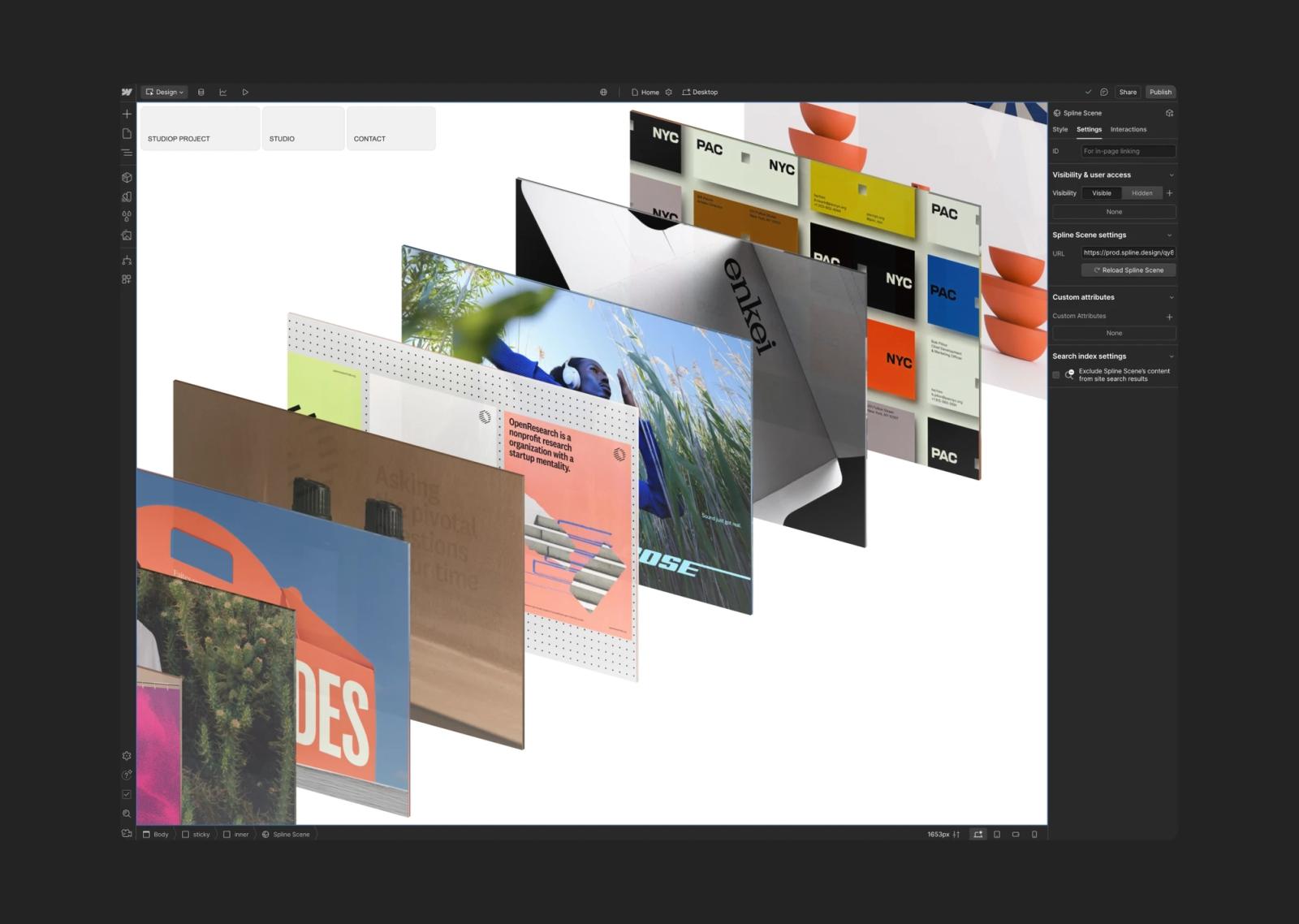
Task: Select the Settings tab
Action: tap(1090, 130)
